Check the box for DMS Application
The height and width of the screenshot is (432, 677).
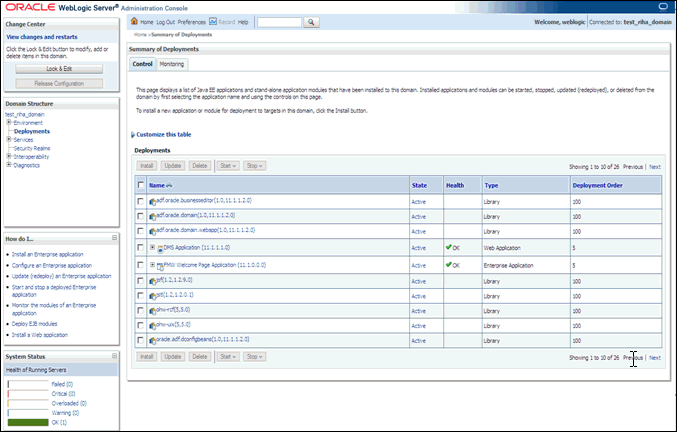(x=140, y=247)
